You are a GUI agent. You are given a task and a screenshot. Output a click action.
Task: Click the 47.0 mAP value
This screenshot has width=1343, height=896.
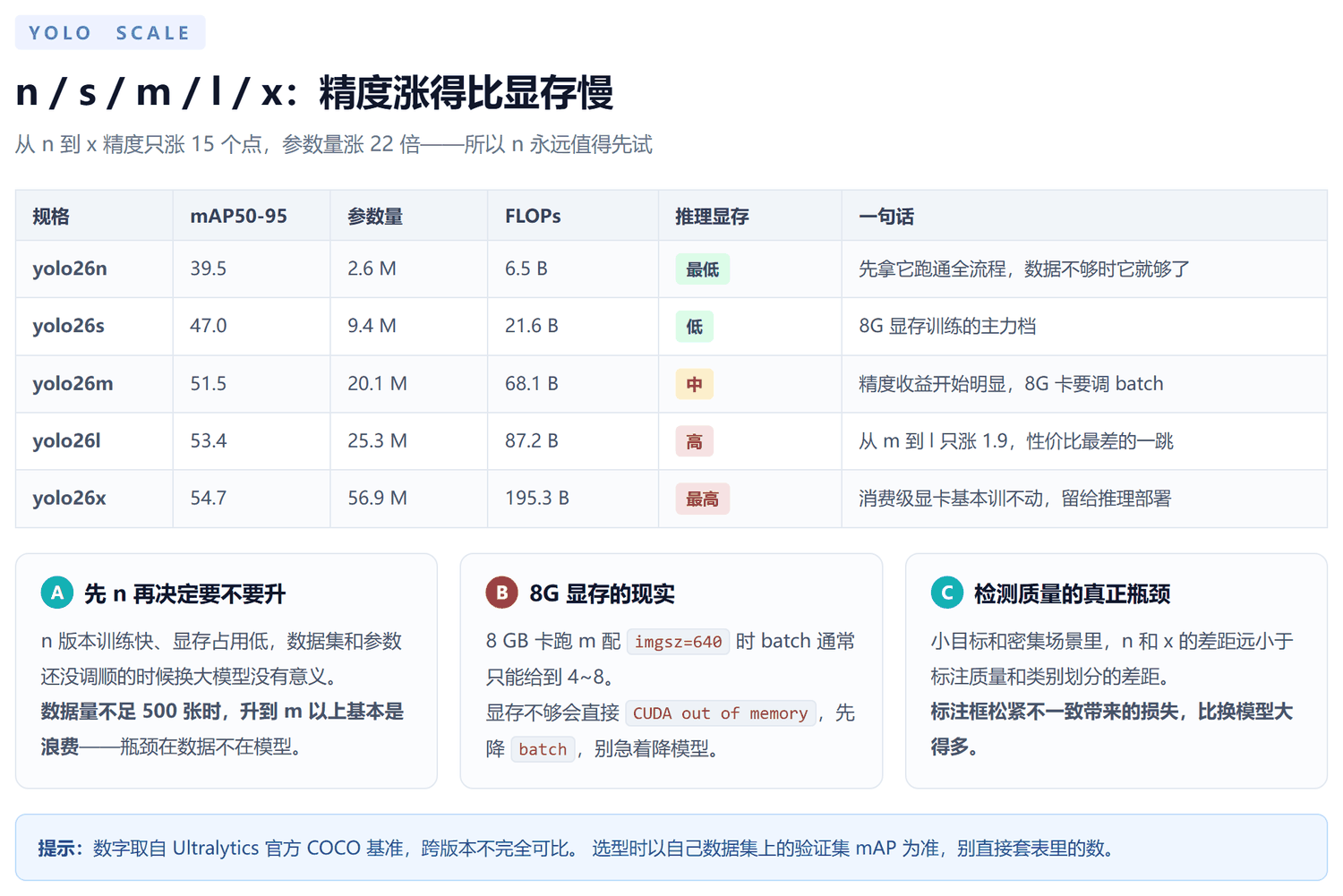point(208,326)
